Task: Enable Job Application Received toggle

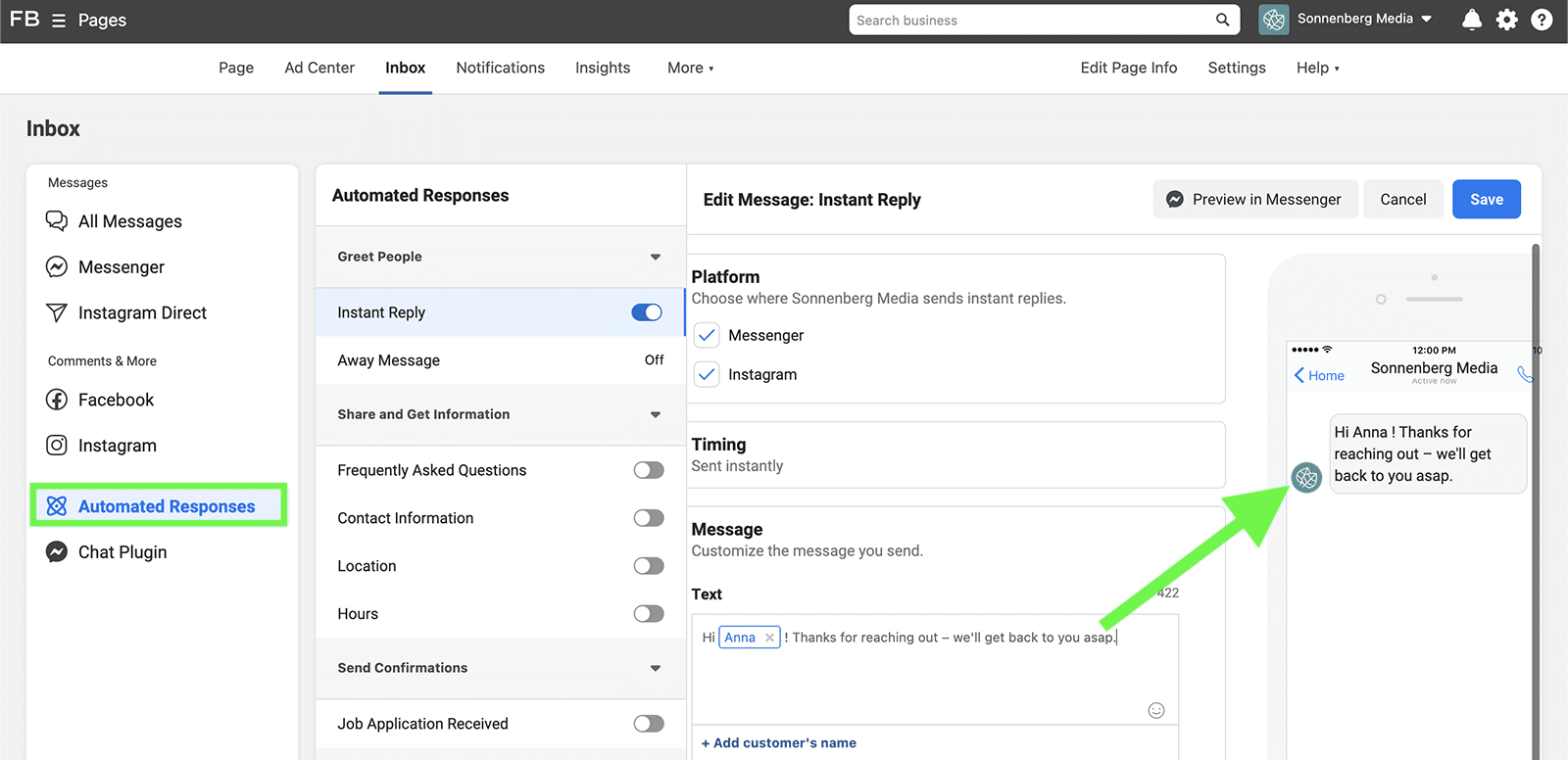Action: (649, 724)
